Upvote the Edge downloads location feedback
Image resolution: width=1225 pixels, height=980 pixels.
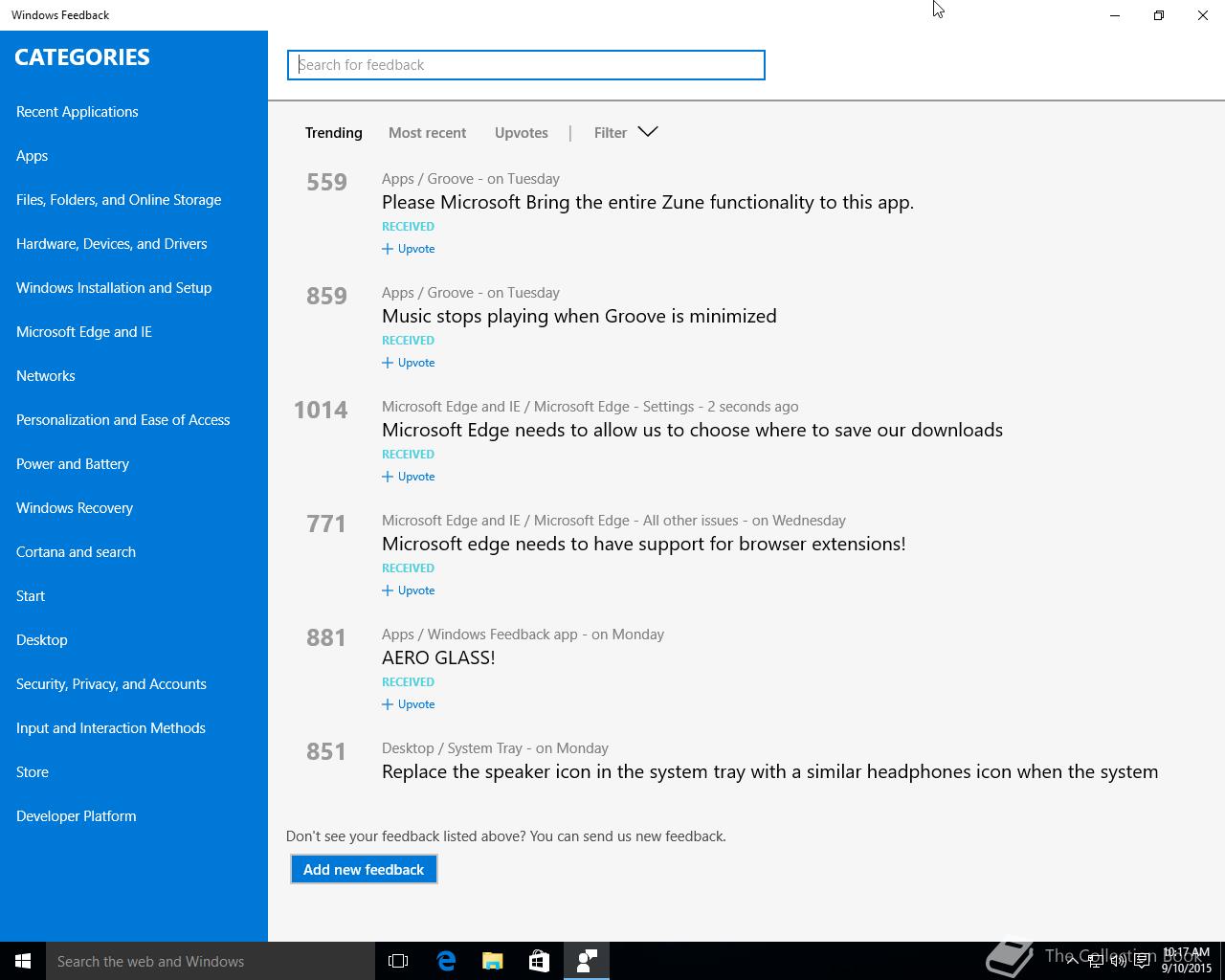tap(409, 477)
